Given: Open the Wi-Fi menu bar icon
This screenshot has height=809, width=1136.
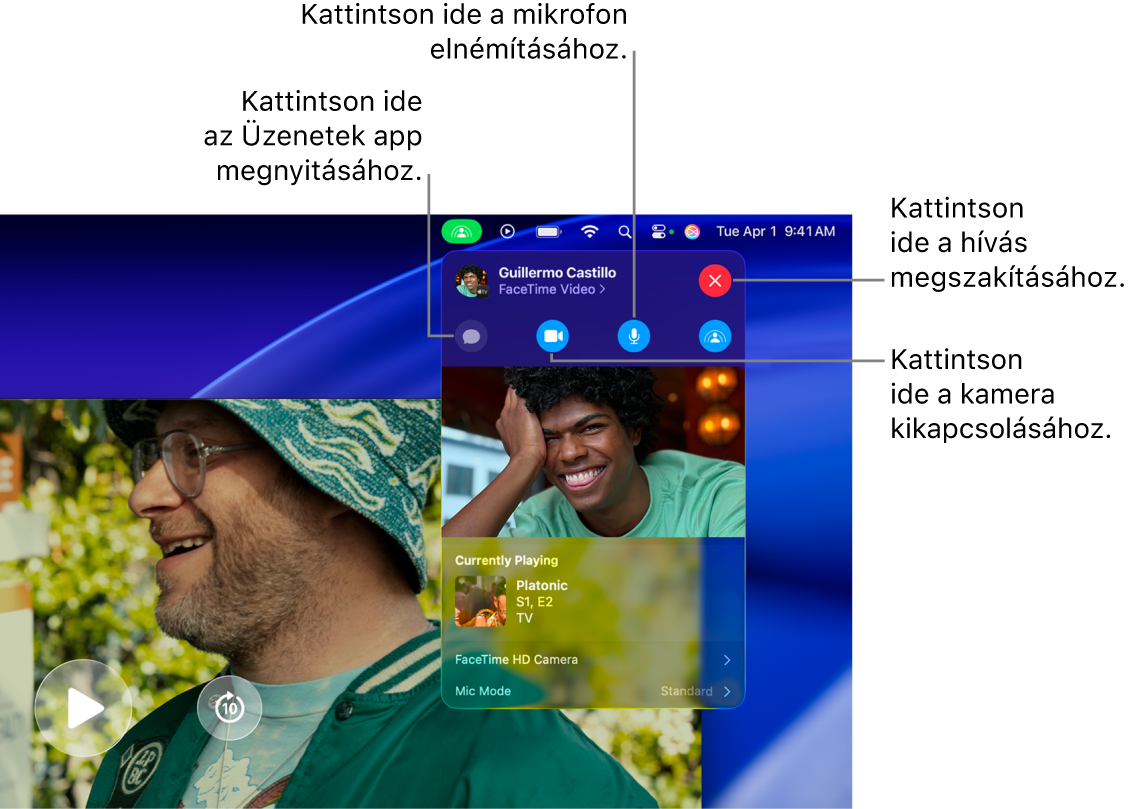Looking at the screenshot, I should coord(590,232).
